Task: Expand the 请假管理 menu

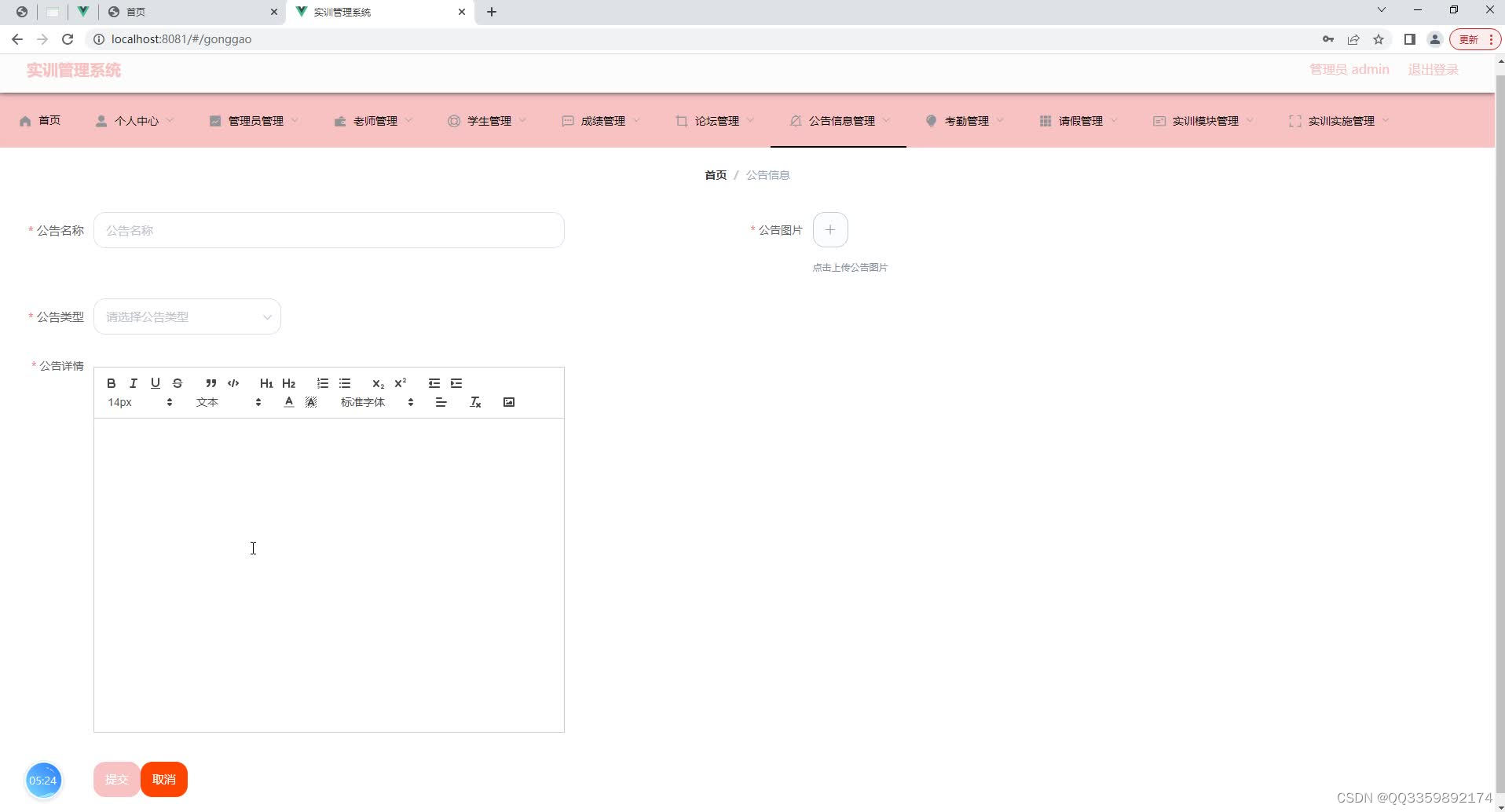Action: [1079, 120]
